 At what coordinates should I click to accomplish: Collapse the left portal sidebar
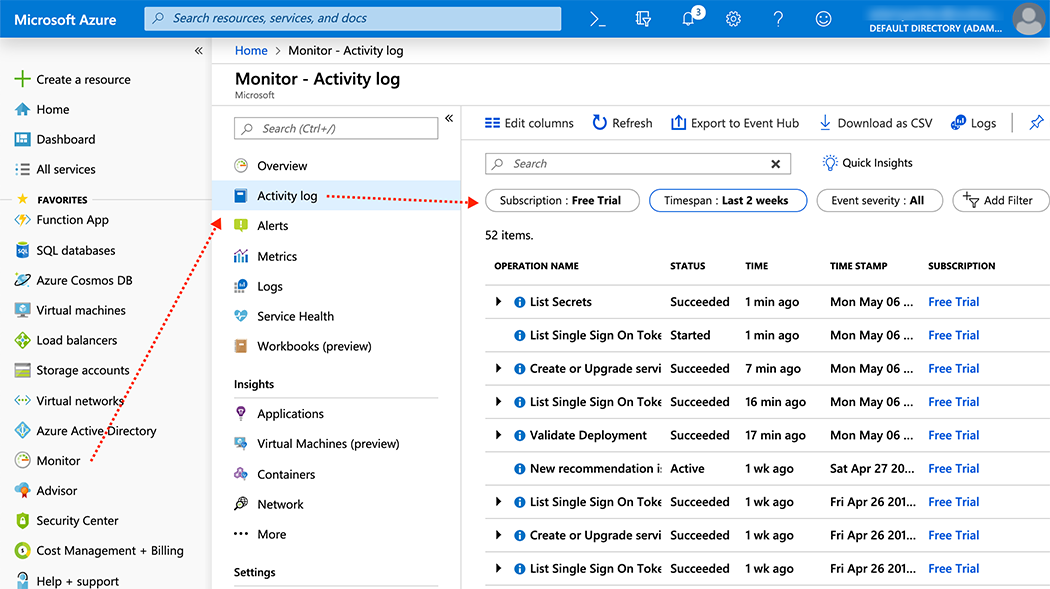[x=198, y=50]
